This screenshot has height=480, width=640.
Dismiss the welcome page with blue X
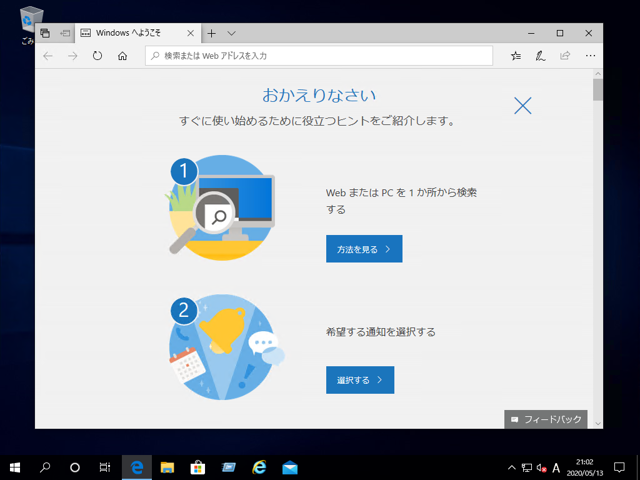[522, 106]
